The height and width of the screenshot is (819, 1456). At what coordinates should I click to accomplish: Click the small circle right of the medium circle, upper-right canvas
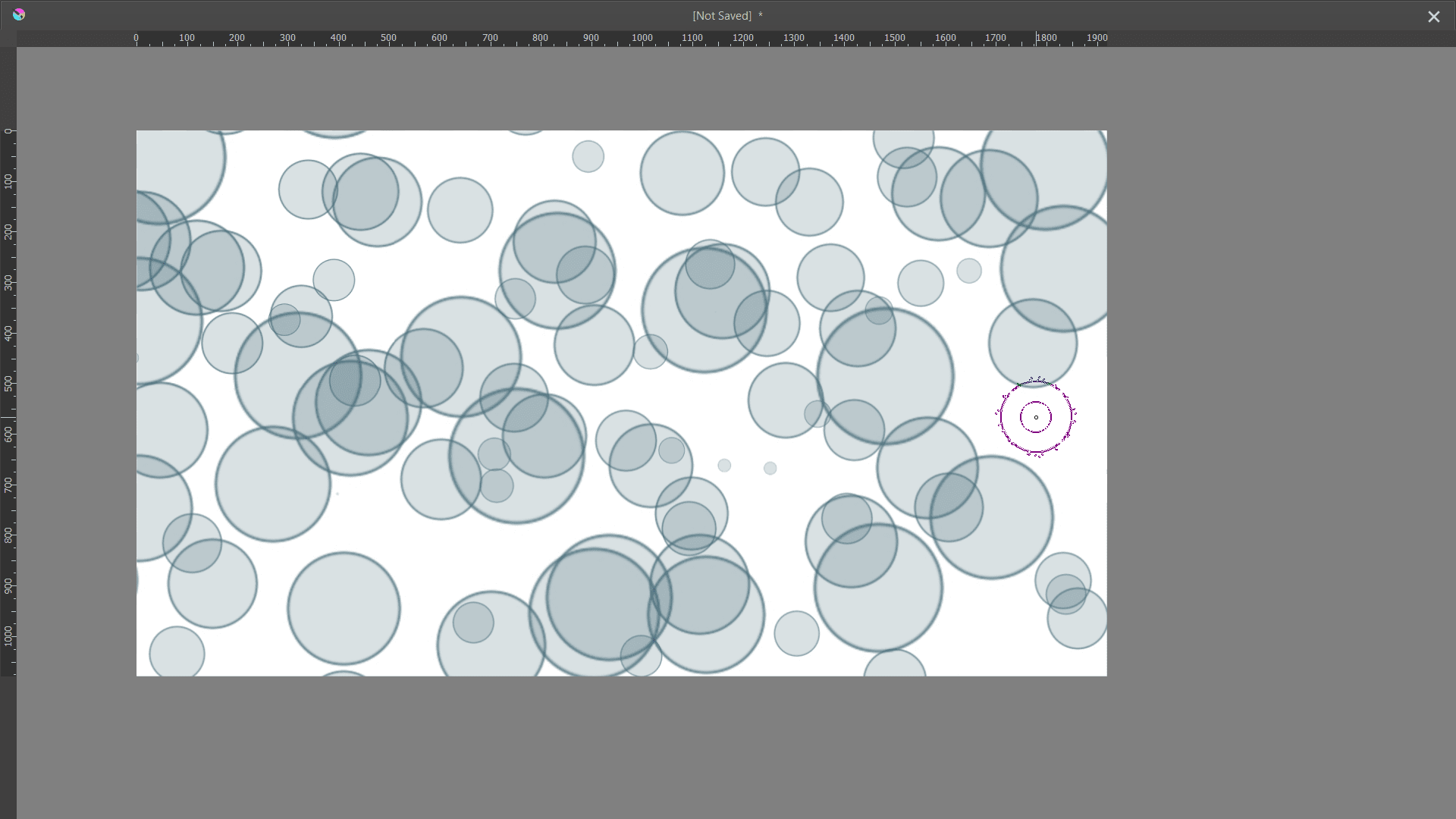[x=968, y=271]
